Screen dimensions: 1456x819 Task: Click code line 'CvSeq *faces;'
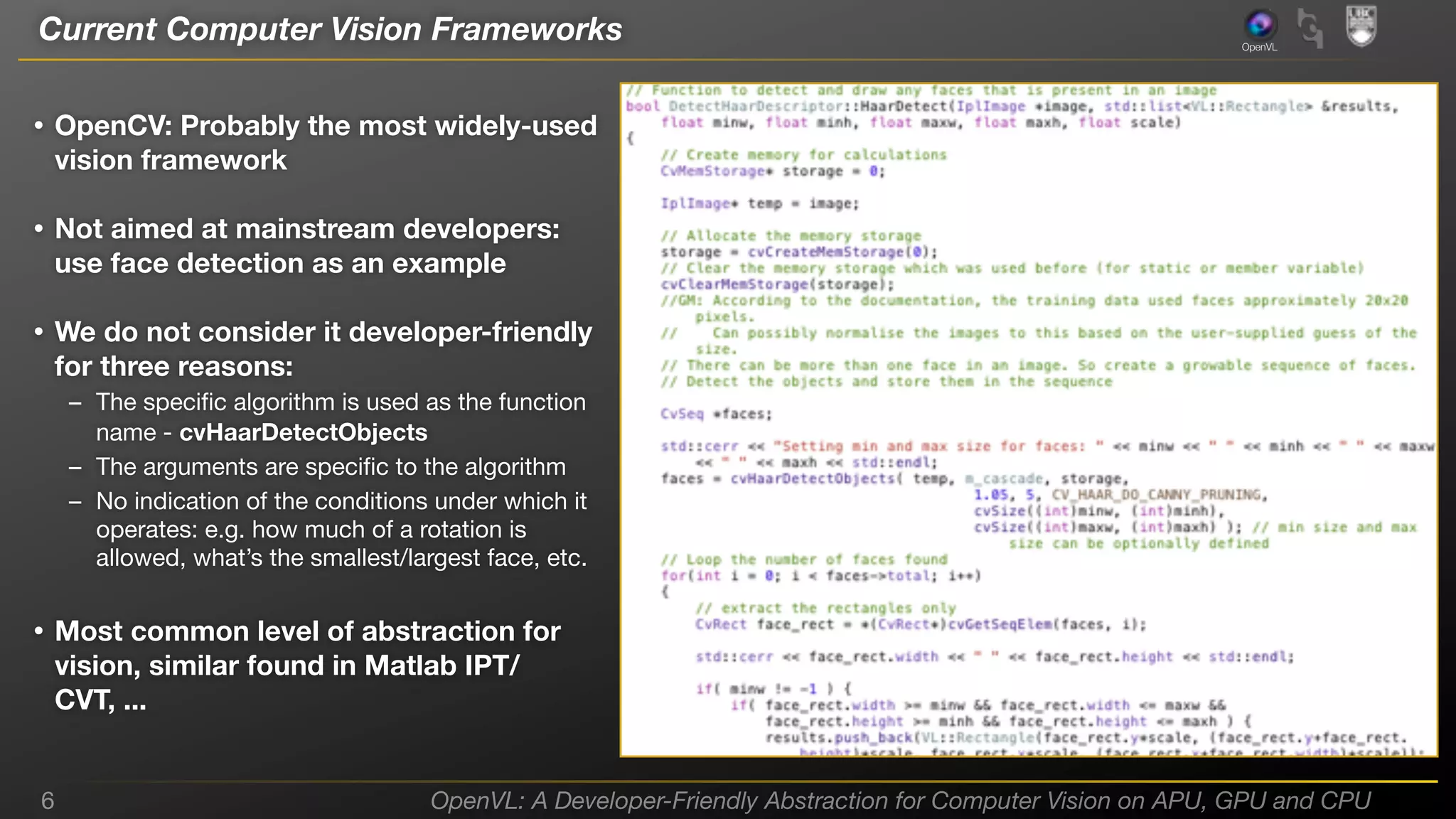716,414
